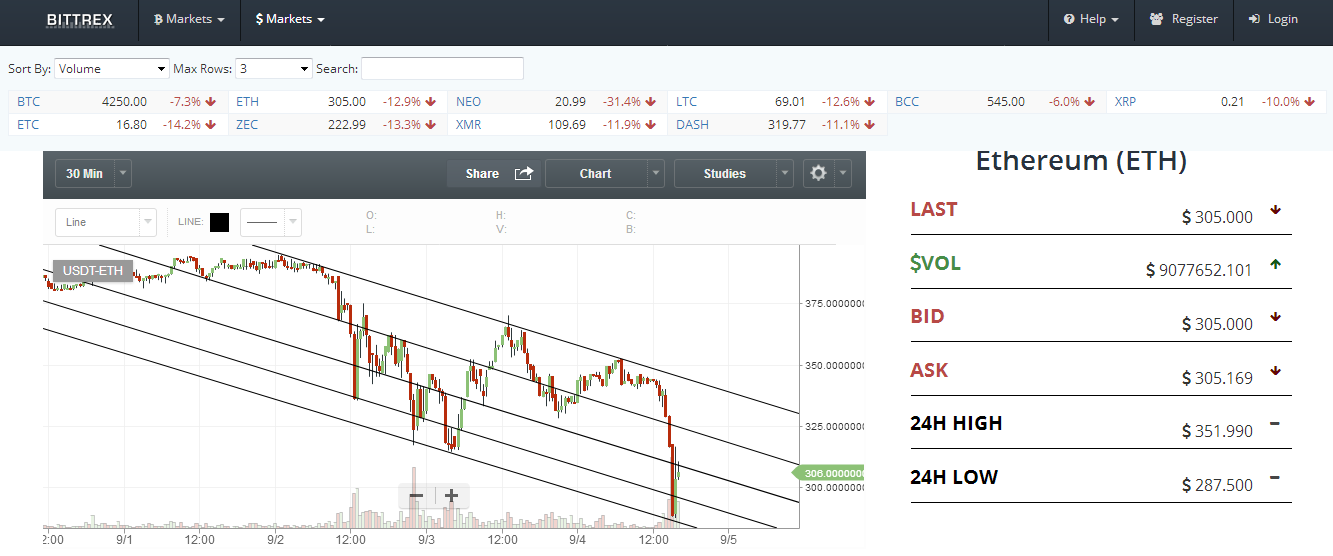Select the LTC market ticker
Screen dimensions: 1333x556
click(777, 102)
